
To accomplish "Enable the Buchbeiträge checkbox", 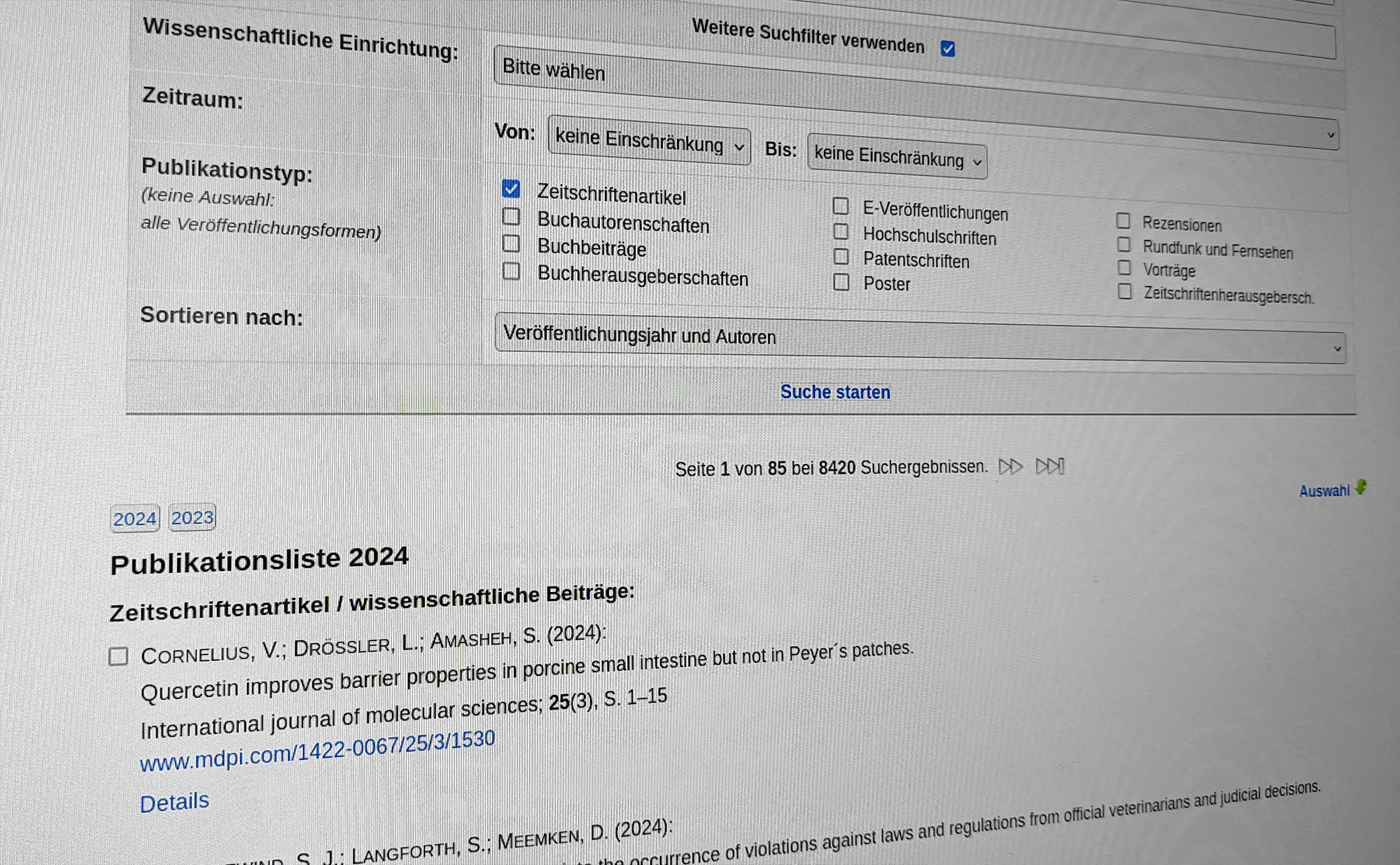I will click(x=512, y=243).
